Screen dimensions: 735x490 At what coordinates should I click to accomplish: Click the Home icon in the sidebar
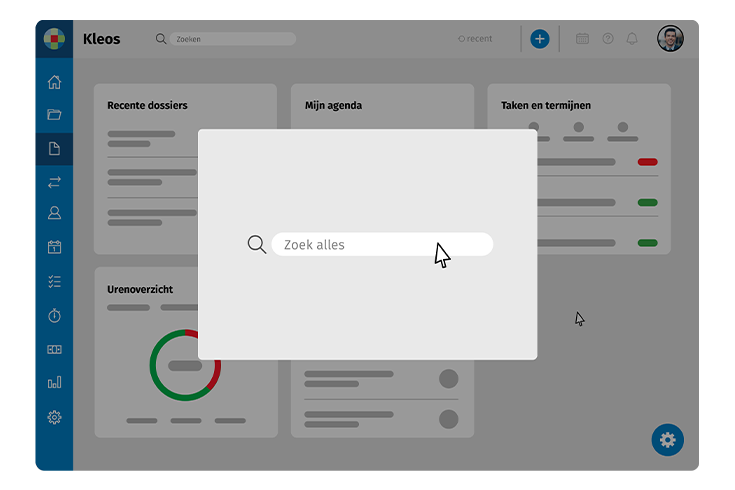[x=54, y=82]
